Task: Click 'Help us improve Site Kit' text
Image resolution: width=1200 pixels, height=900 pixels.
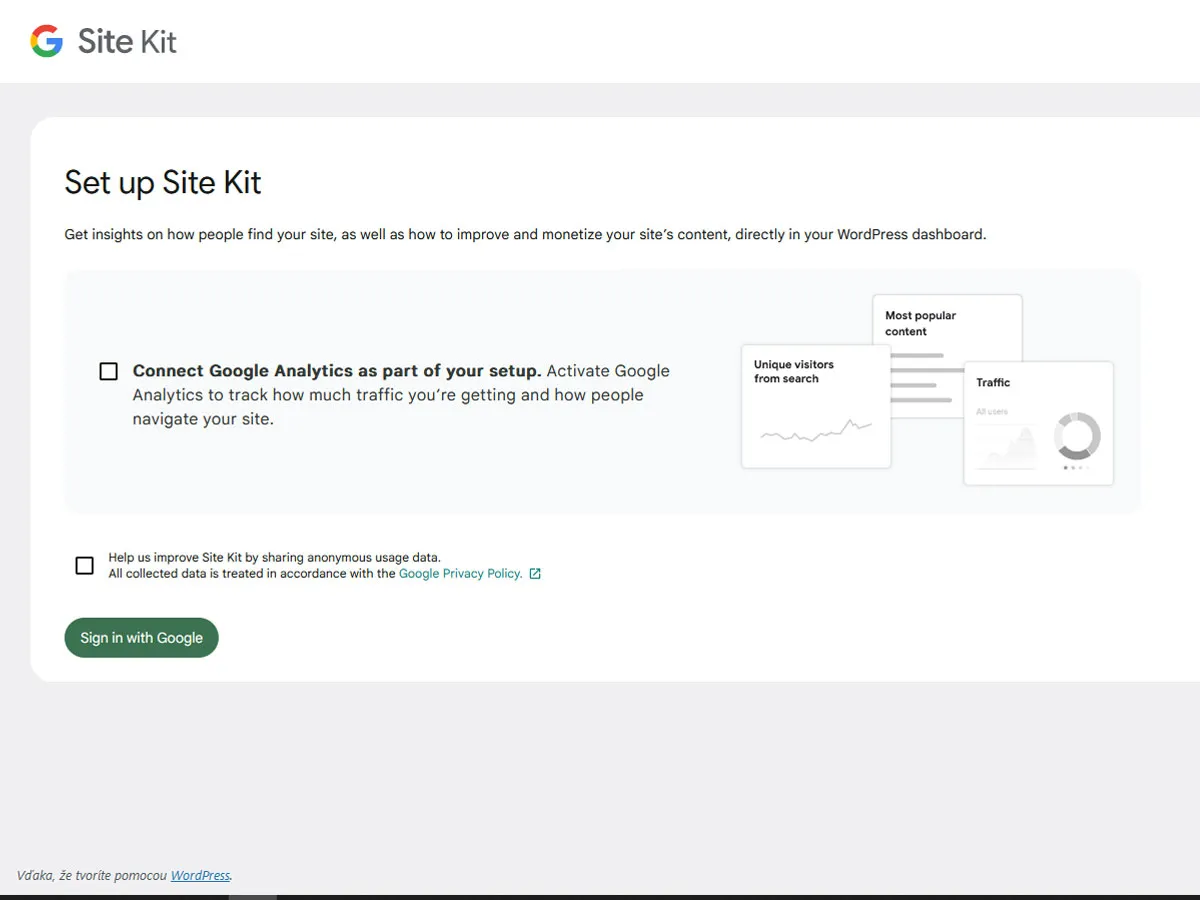Action: 274,558
